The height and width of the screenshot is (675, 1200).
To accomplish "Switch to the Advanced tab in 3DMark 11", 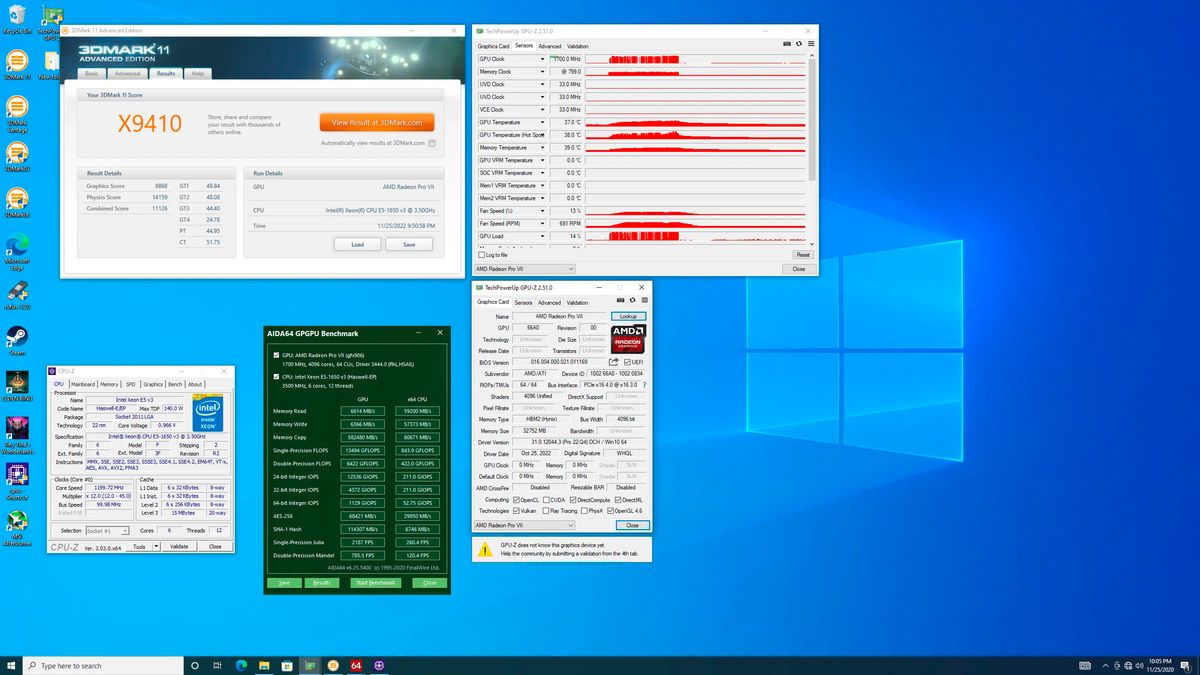I will click(x=128, y=73).
